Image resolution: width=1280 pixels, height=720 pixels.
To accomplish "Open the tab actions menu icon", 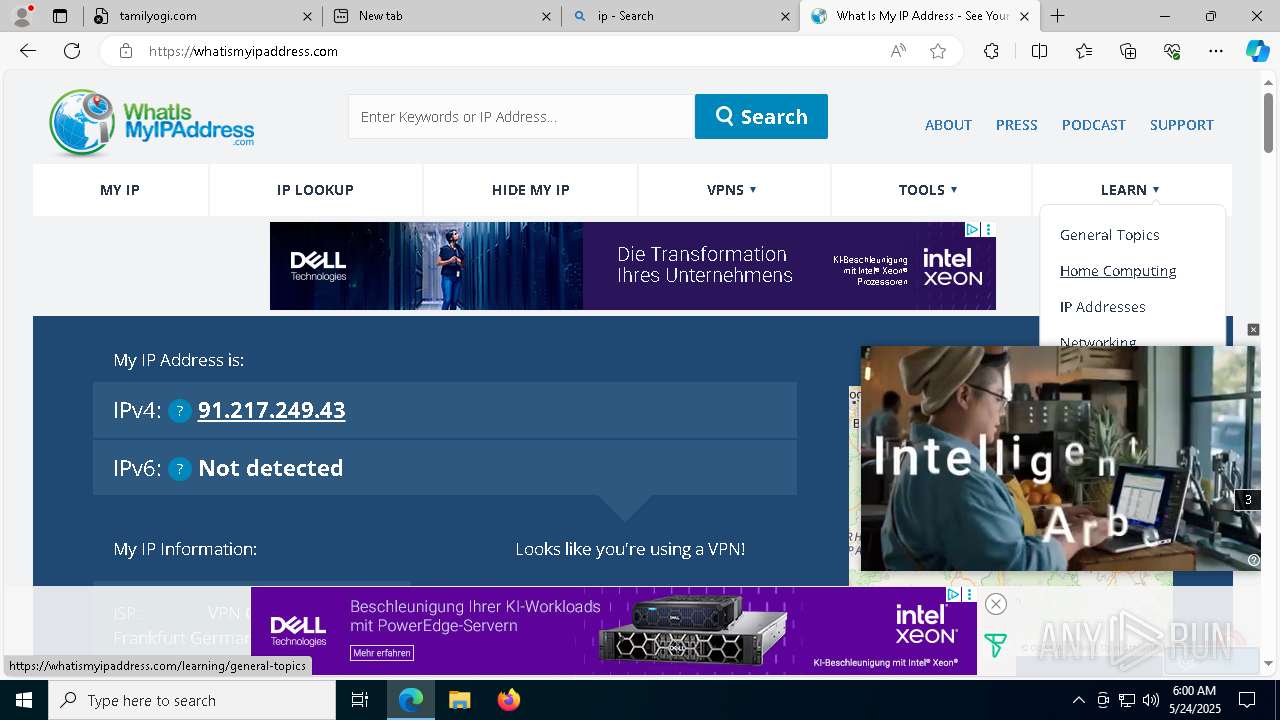I will click(x=60, y=16).
